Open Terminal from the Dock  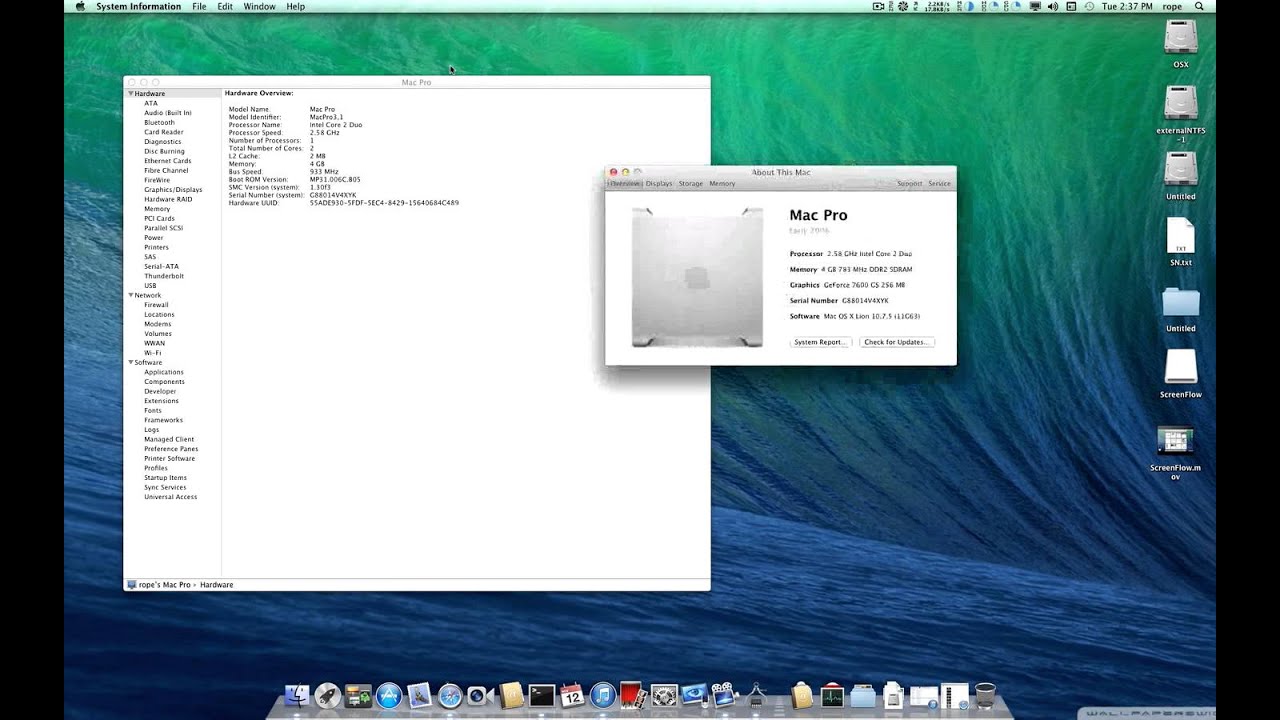coord(542,695)
